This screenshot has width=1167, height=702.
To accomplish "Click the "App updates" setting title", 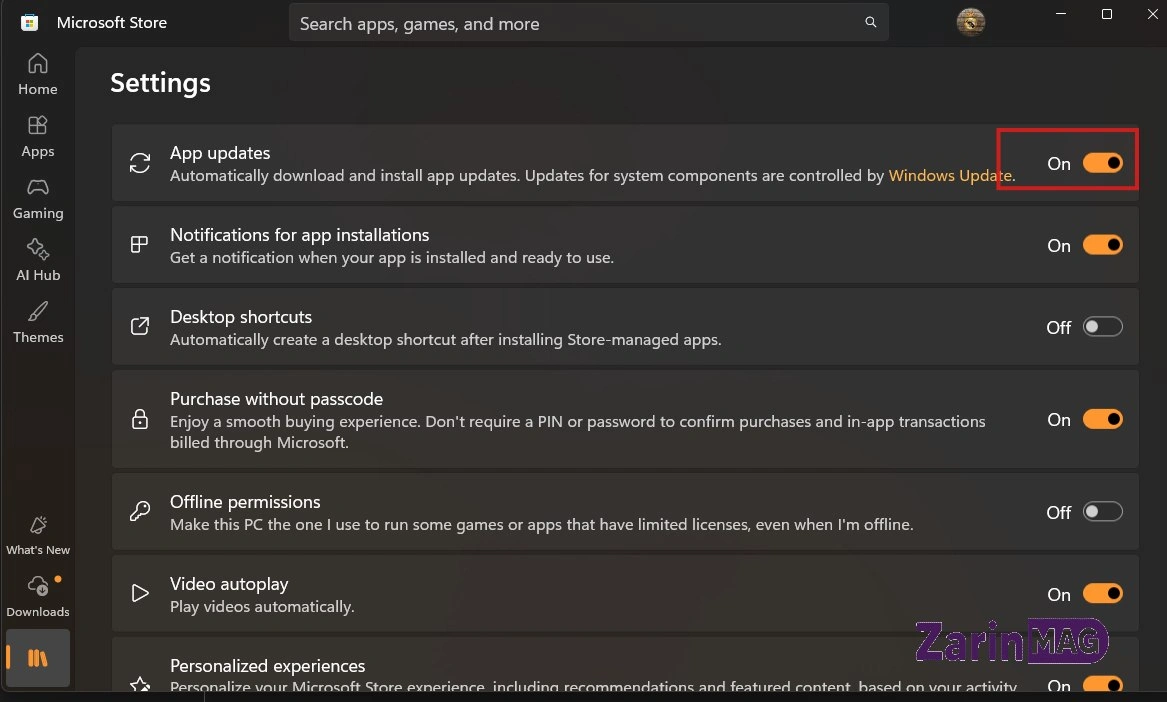I will [x=220, y=153].
